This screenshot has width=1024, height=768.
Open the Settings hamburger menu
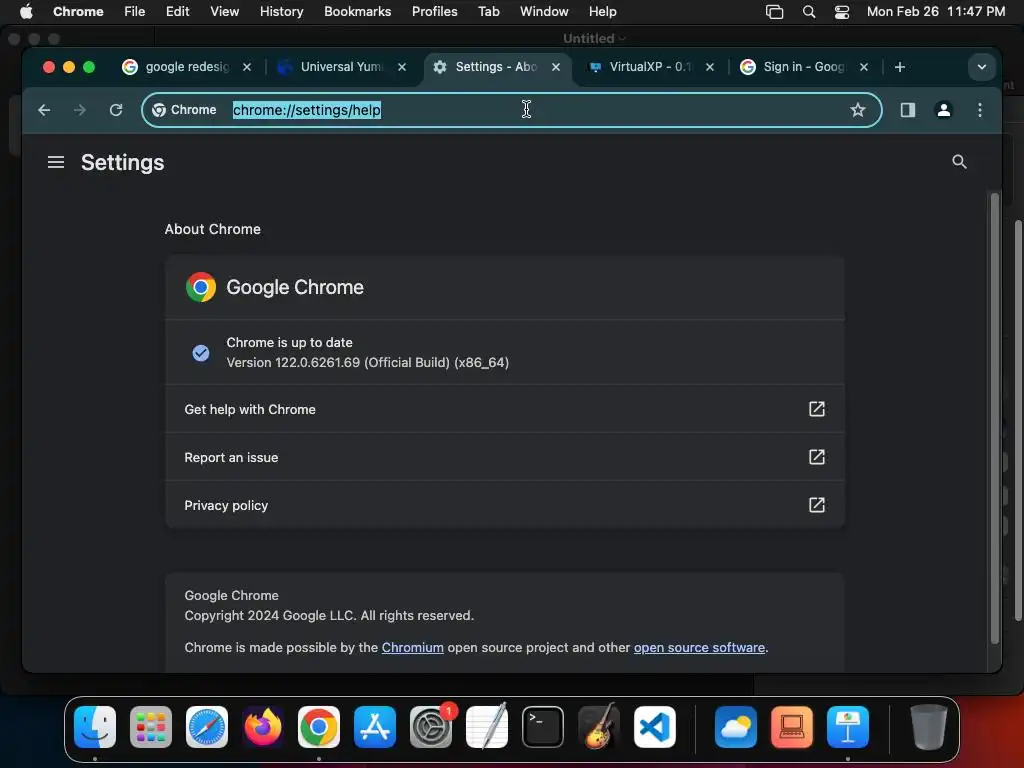(56, 162)
